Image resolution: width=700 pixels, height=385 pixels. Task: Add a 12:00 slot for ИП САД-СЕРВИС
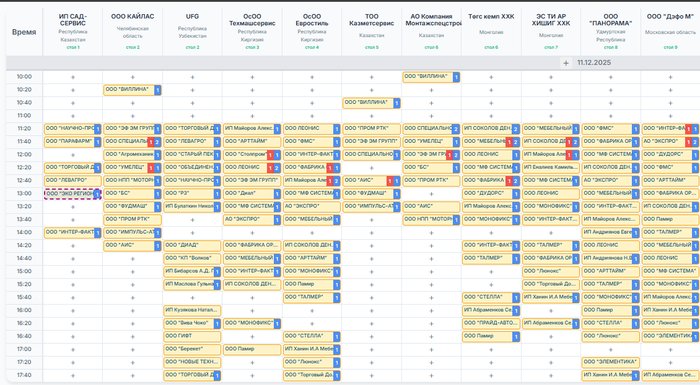pyautogui.click(x=73, y=155)
